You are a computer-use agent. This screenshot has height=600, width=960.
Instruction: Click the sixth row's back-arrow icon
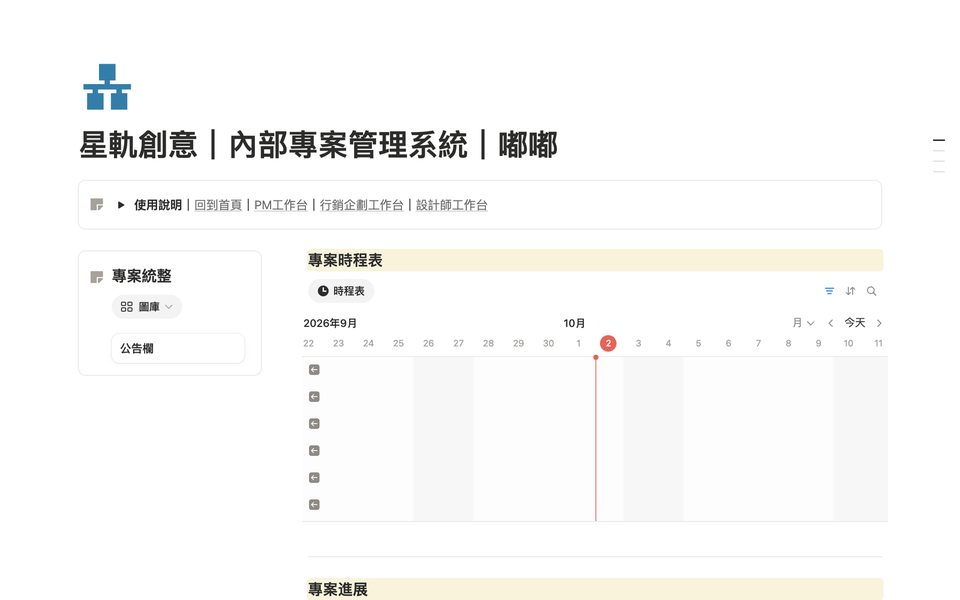point(314,504)
